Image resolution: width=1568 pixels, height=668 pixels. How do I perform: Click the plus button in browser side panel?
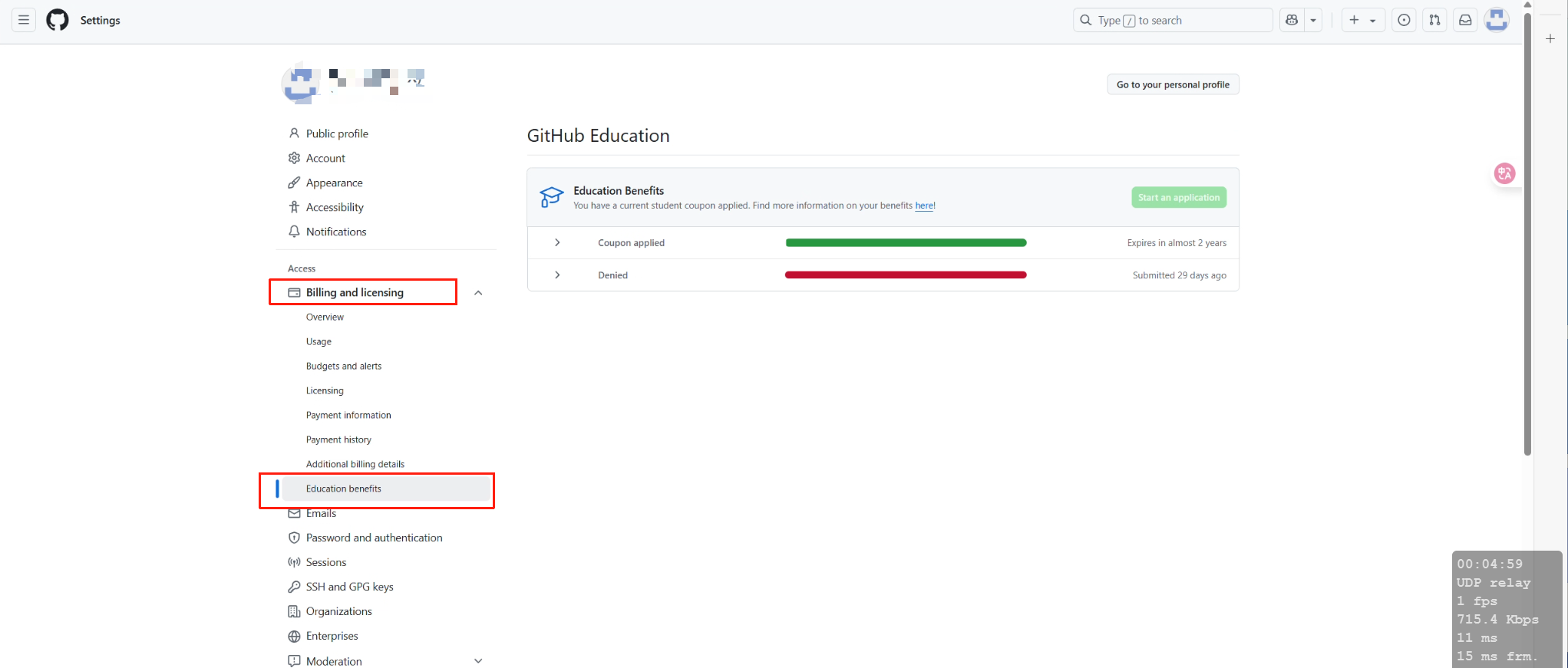[1550, 38]
